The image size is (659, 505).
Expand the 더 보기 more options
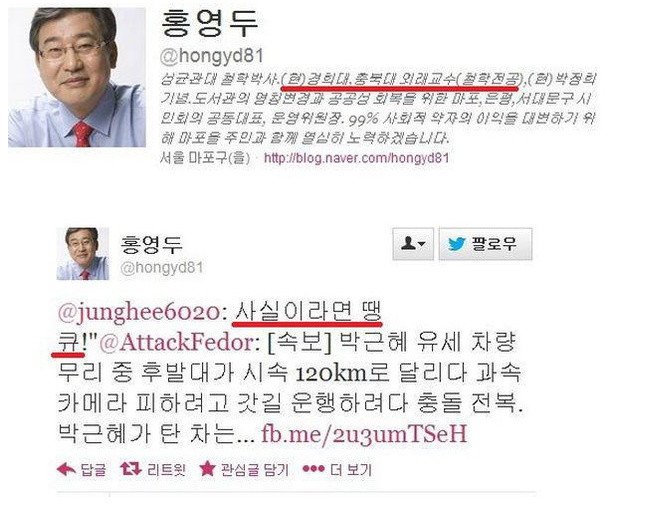click(x=351, y=469)
